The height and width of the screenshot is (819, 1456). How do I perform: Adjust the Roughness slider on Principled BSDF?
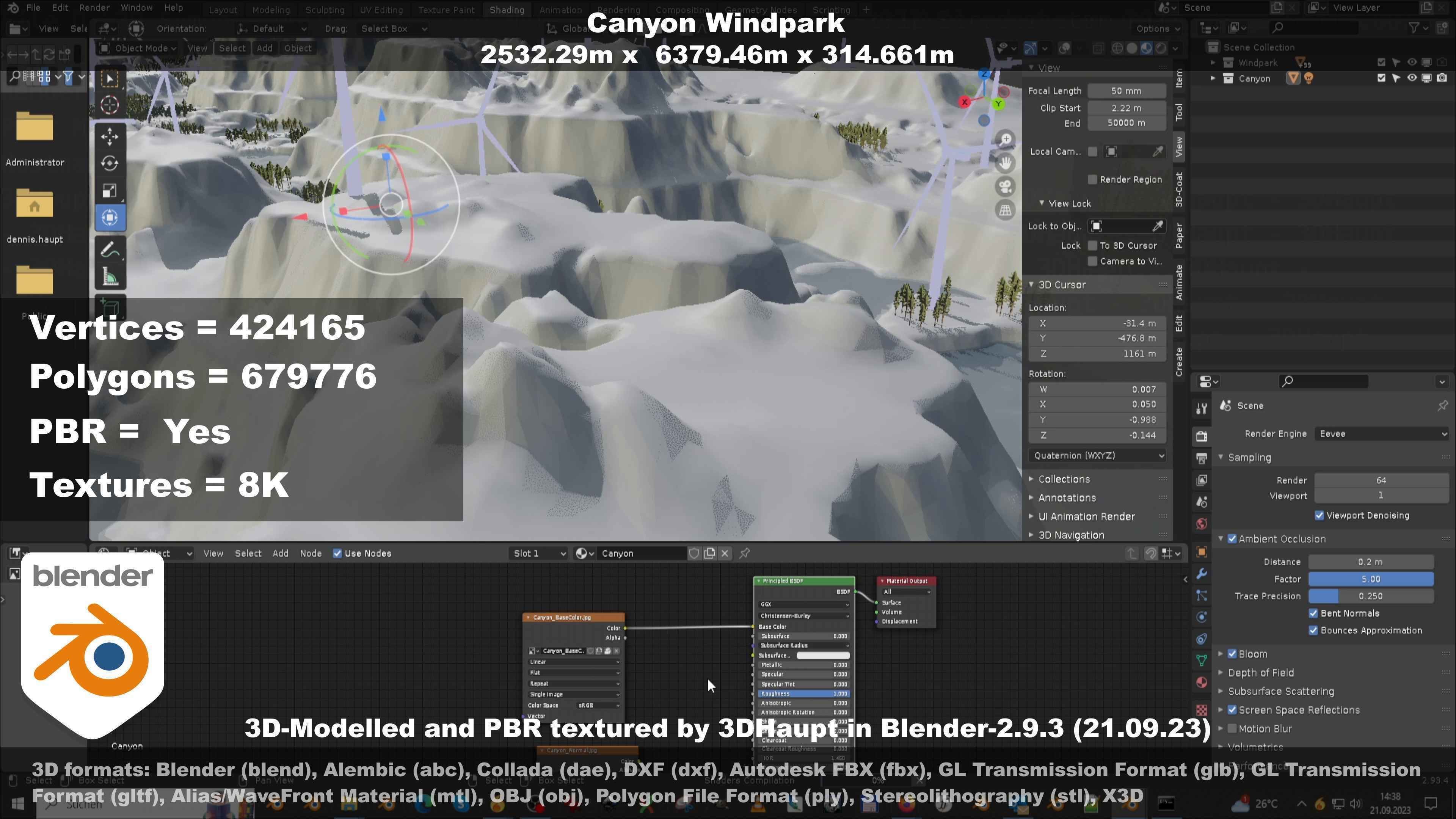tap(804, 694)
